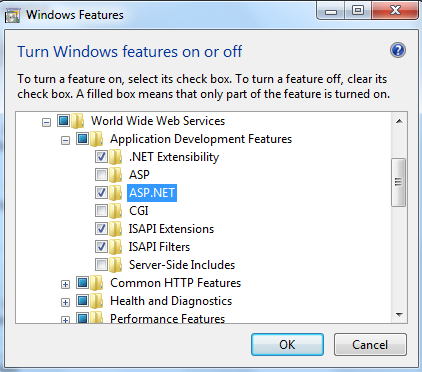
Task: Select the ISAPI Extensions label
Action: pyautogui.click(x=171, y=229)
